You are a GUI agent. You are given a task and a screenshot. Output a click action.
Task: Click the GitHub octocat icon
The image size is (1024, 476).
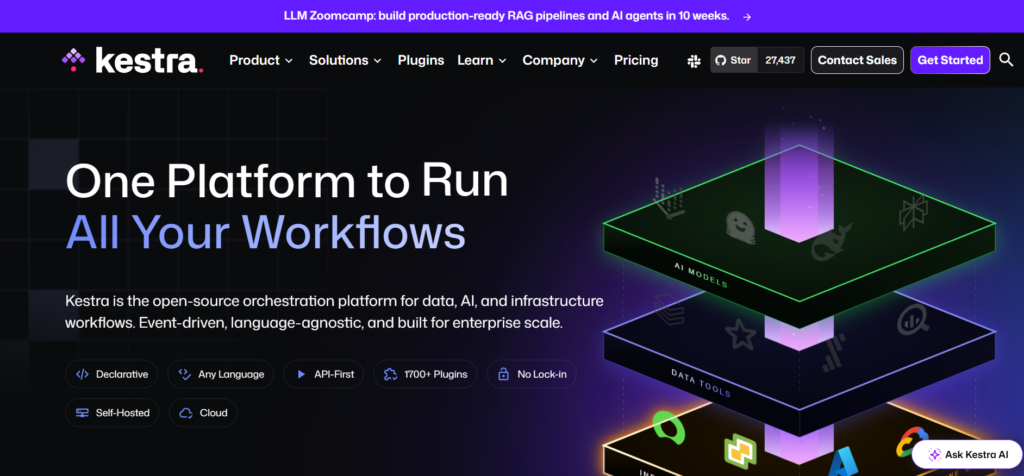click(720, 60)
